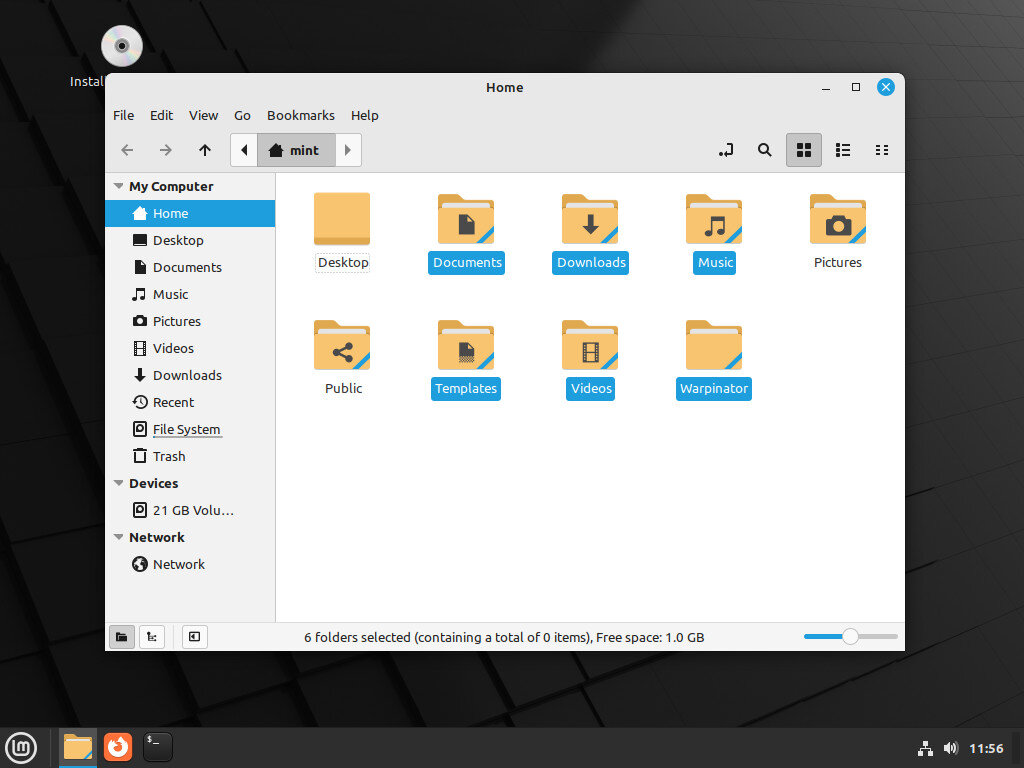Open the Bookmarks menu
Viewport: 1024px width, 768px height.
pos(300,115)
